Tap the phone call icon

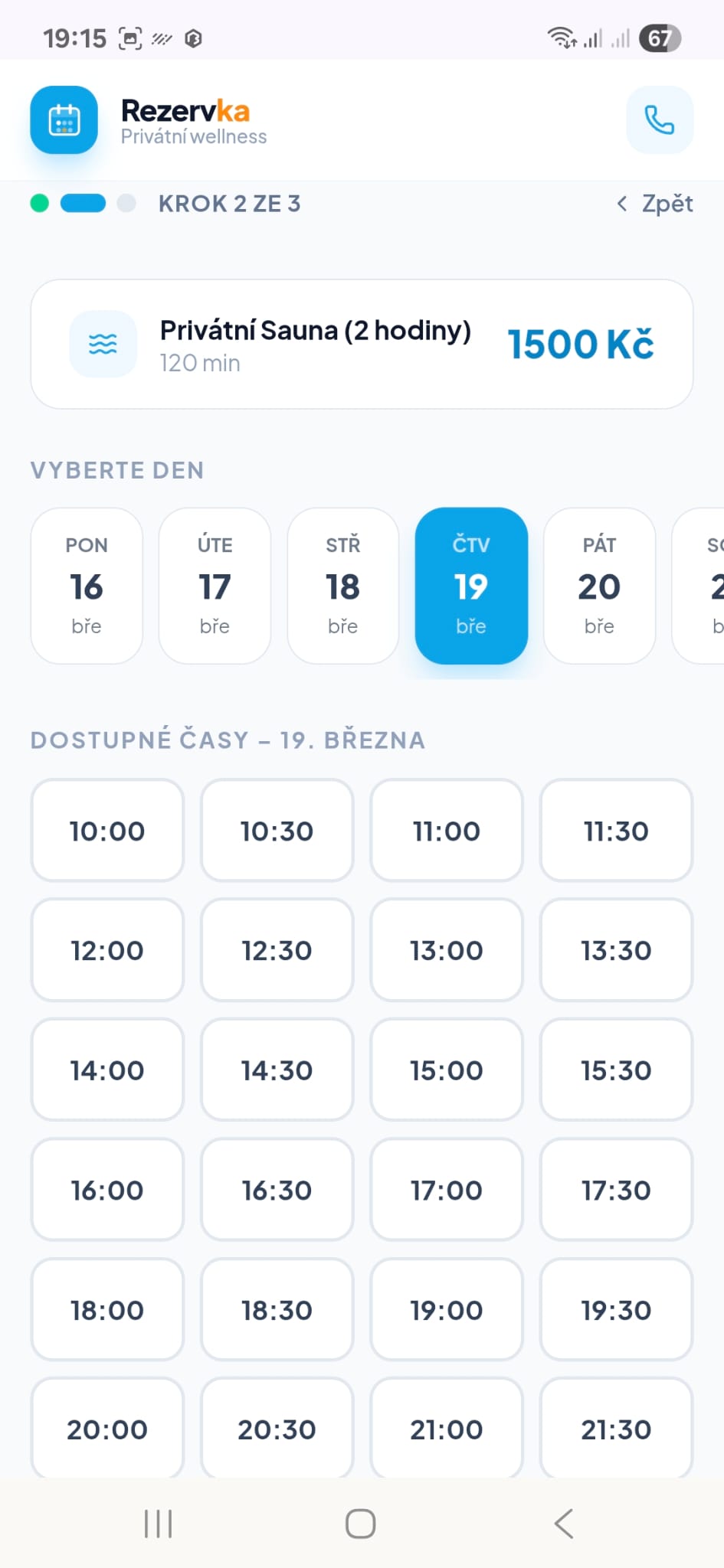[660, 120]
